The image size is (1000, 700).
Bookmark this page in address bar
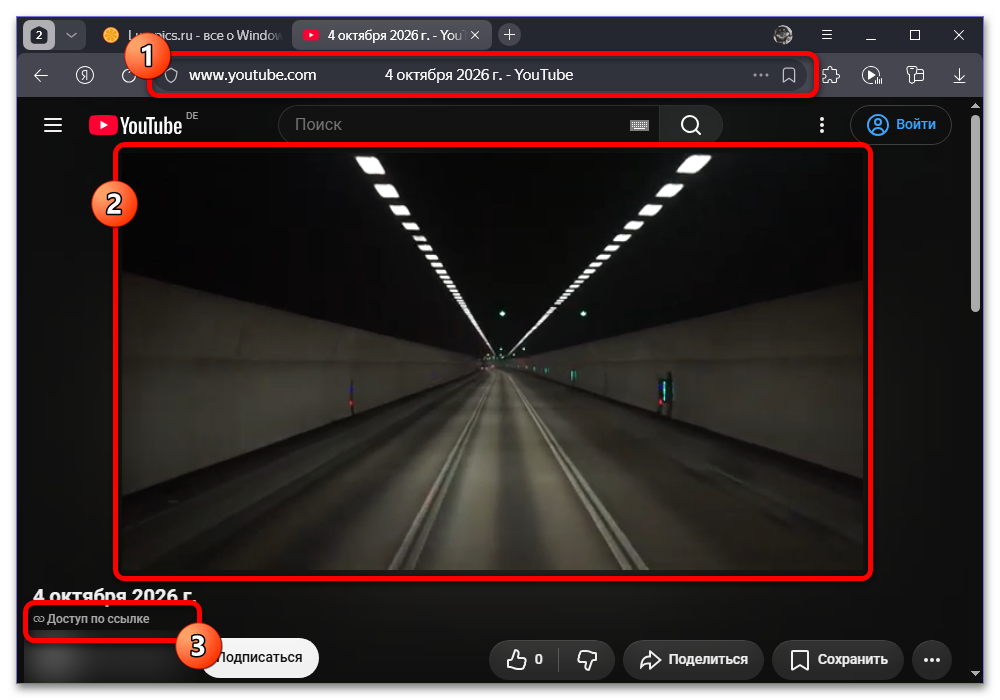tap(789, 75)
